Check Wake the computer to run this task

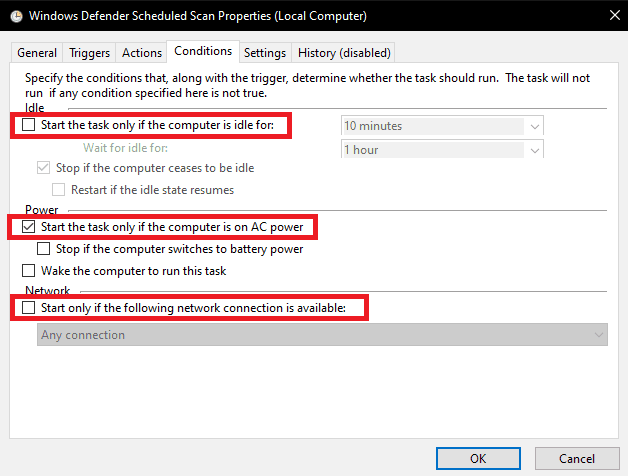[x=29, y=270]
